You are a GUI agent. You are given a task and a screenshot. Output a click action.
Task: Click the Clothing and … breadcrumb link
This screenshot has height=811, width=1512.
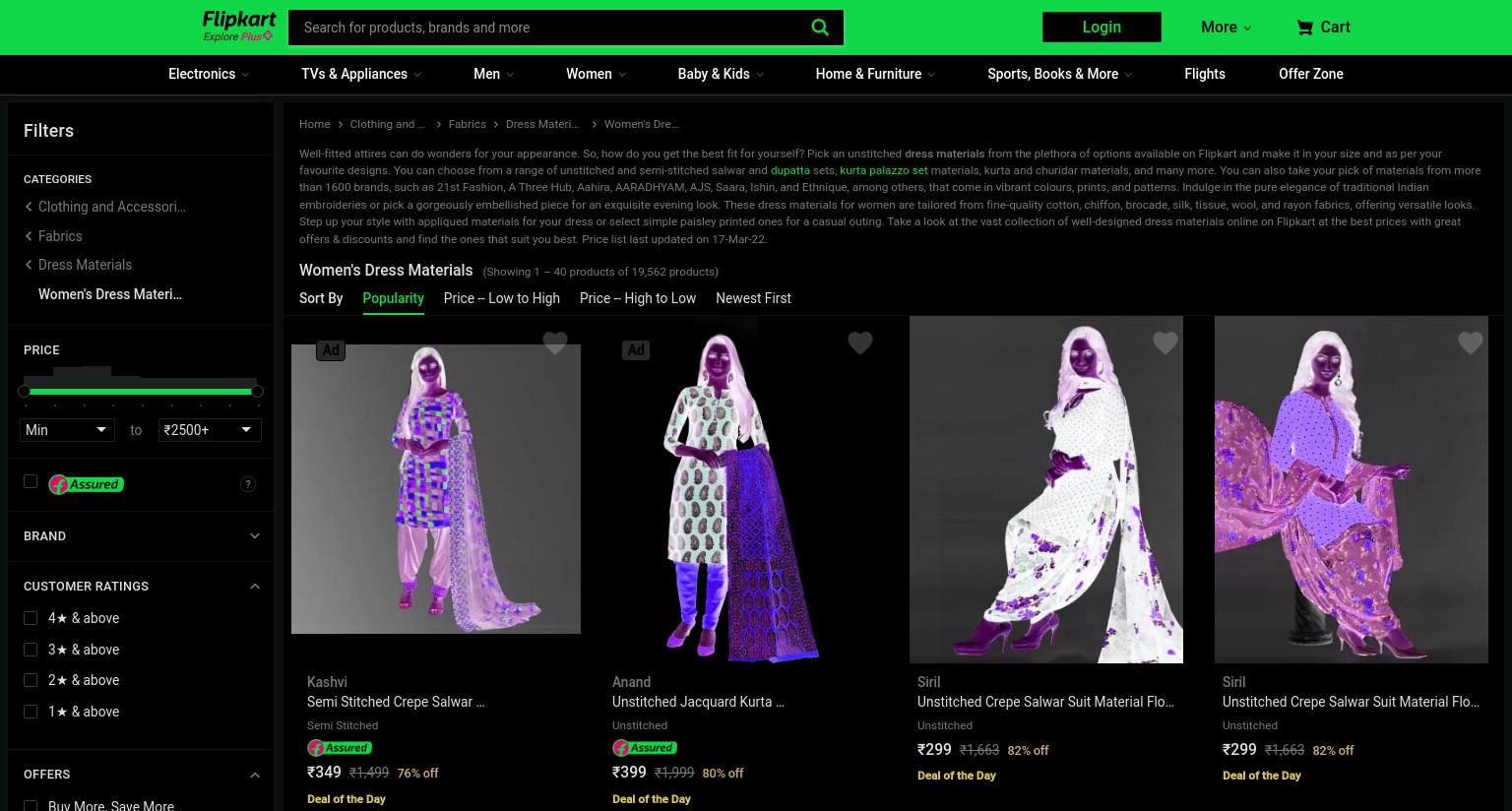click(387, 124)
